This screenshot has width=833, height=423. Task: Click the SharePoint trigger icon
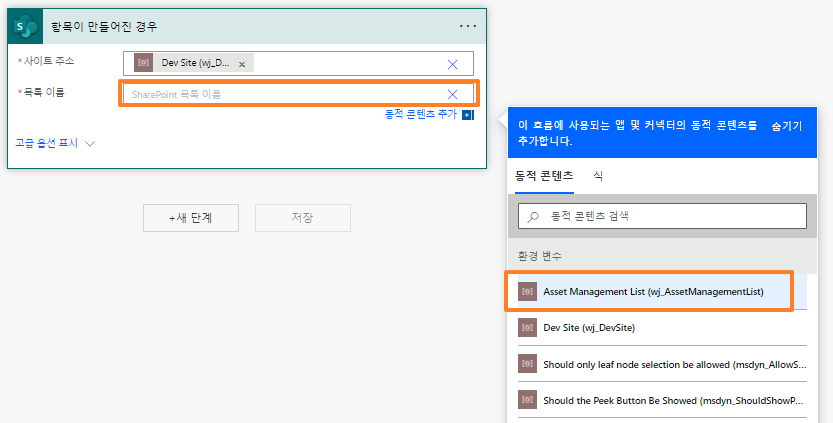(26, 26)
